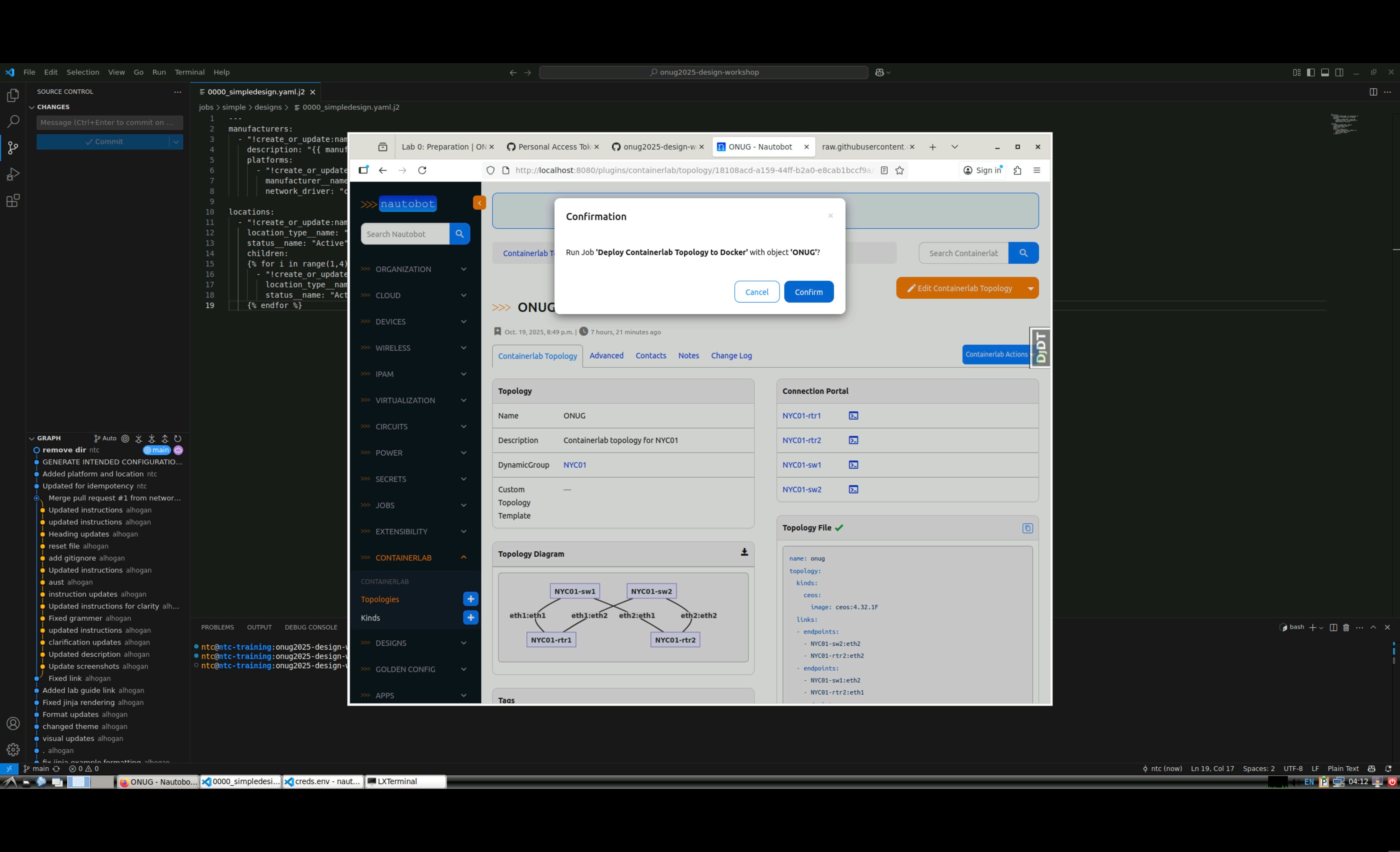The image size is (1400, 852).
Task: Reload the Firefox page
Action: click(x=422, y=170)
